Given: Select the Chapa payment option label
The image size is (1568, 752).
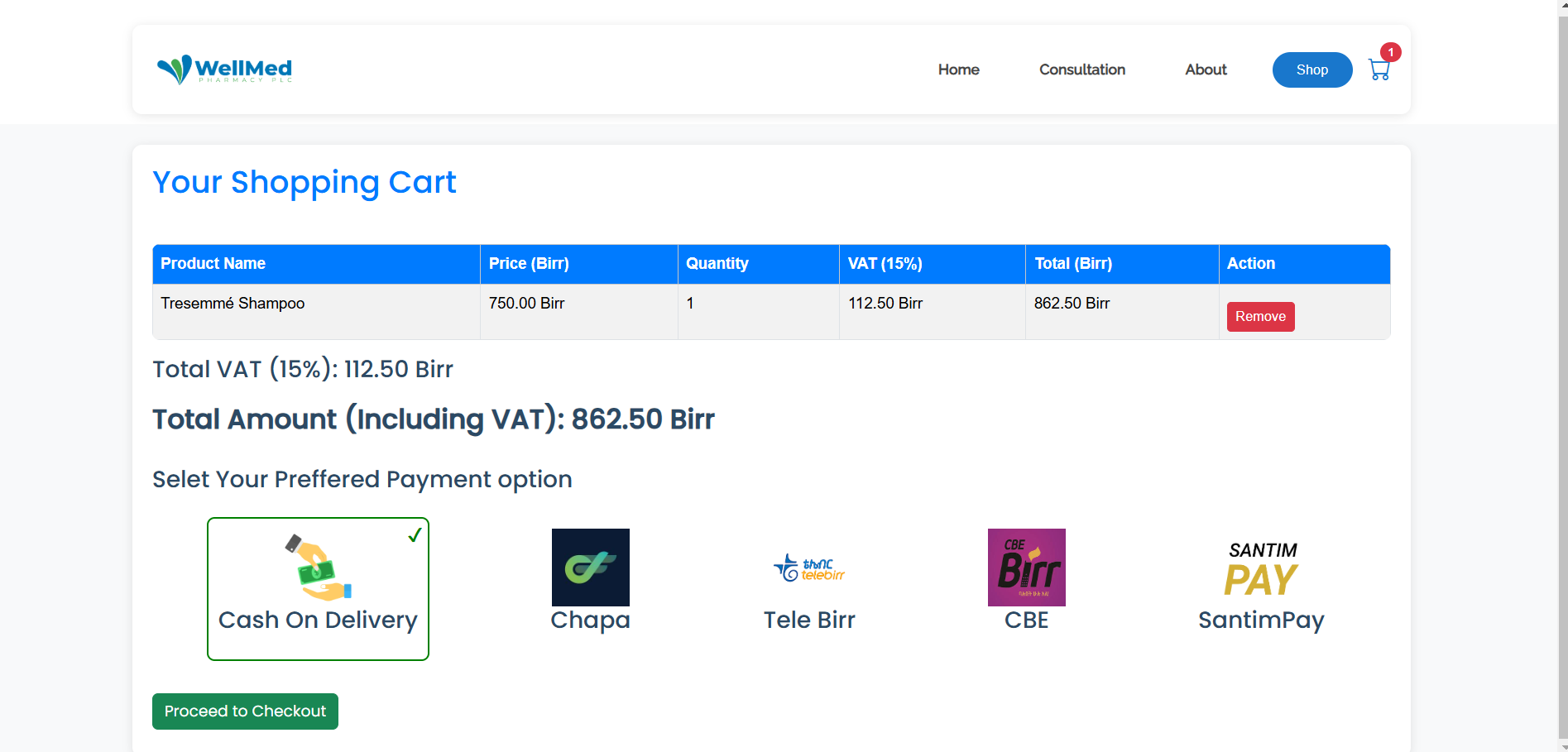Looking at the screenshot, I should (x=590, y=620).
